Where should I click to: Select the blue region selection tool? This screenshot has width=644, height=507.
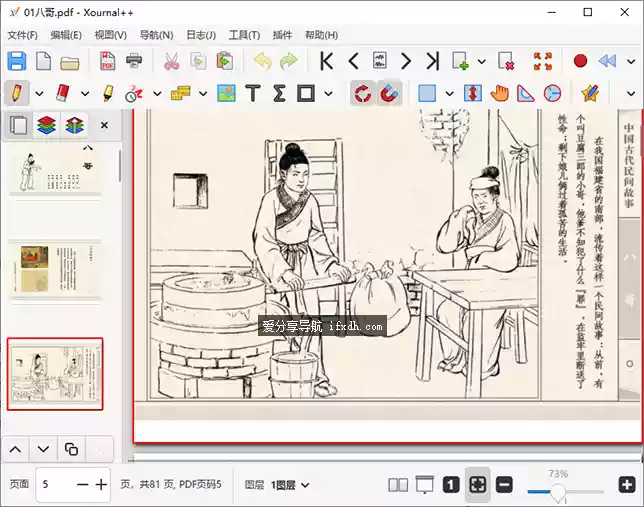tap(427, 93)
